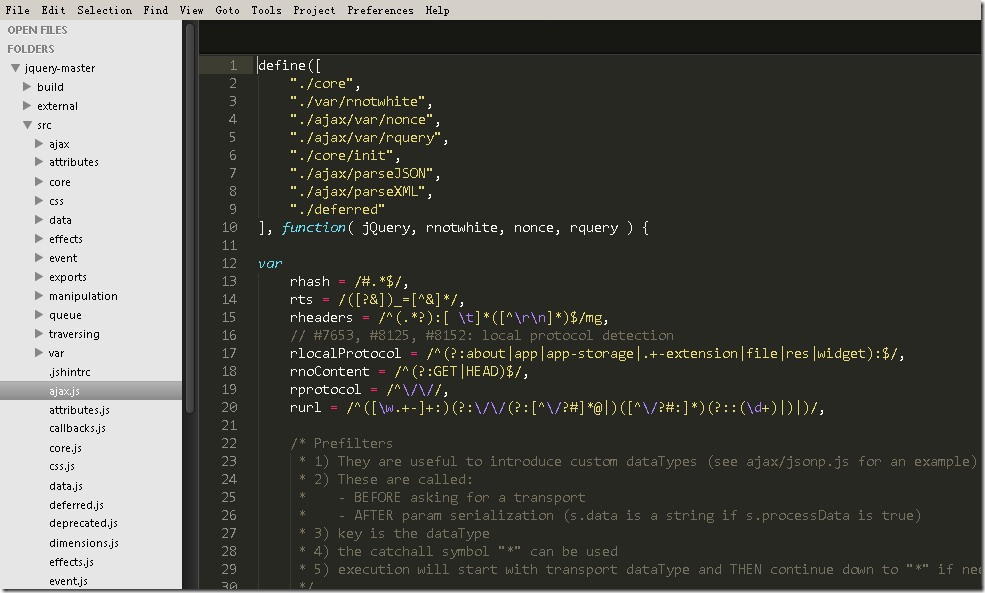985x593 pixels.
Task: Open deprecated.js file
Action: tap(84, 523)
